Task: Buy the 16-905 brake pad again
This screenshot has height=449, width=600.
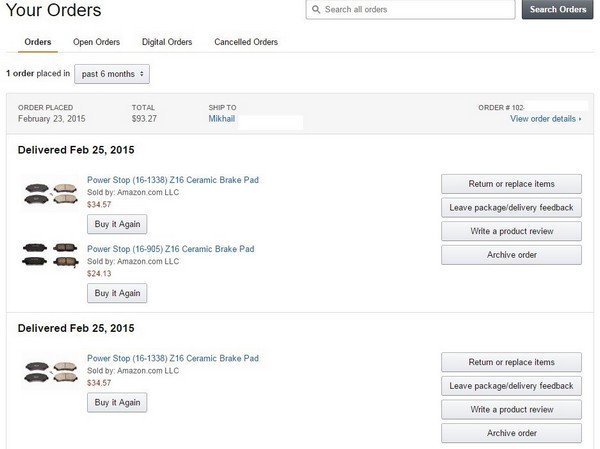Action: 117,293
